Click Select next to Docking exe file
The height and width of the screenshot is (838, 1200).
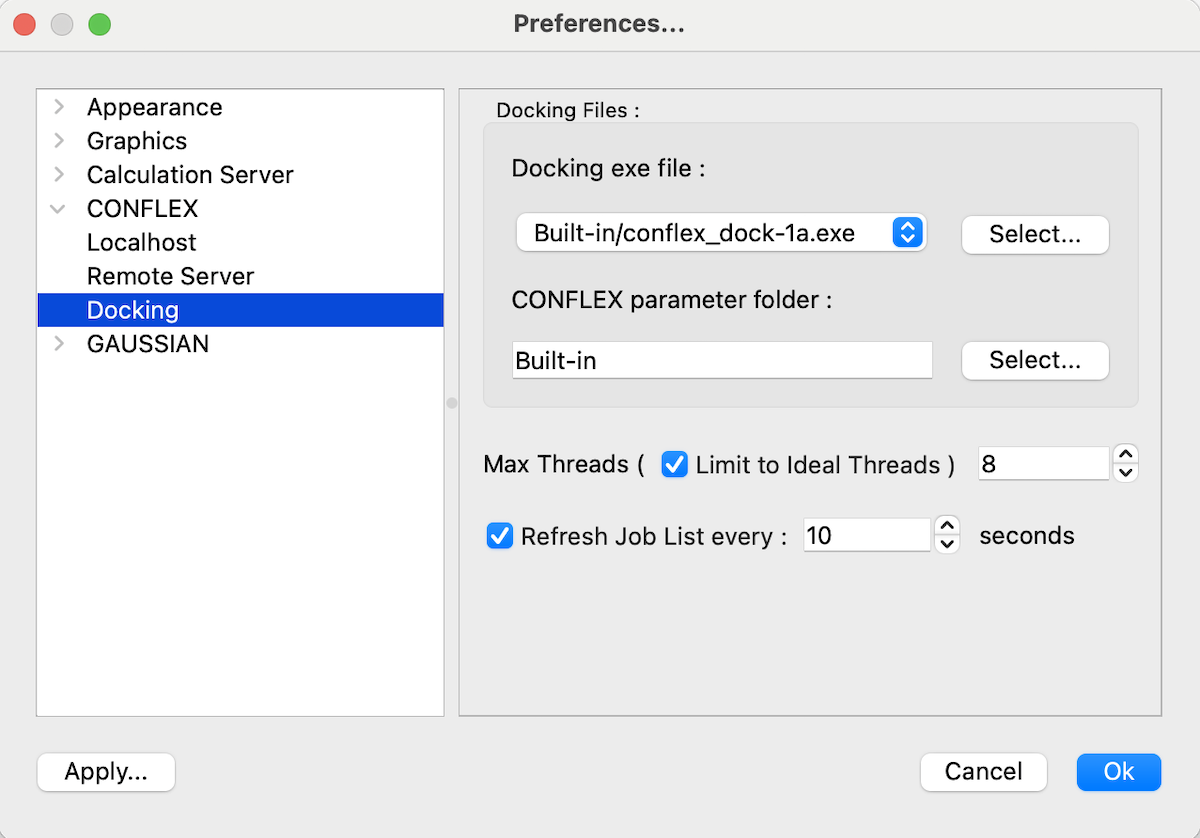click(1034, 234)
